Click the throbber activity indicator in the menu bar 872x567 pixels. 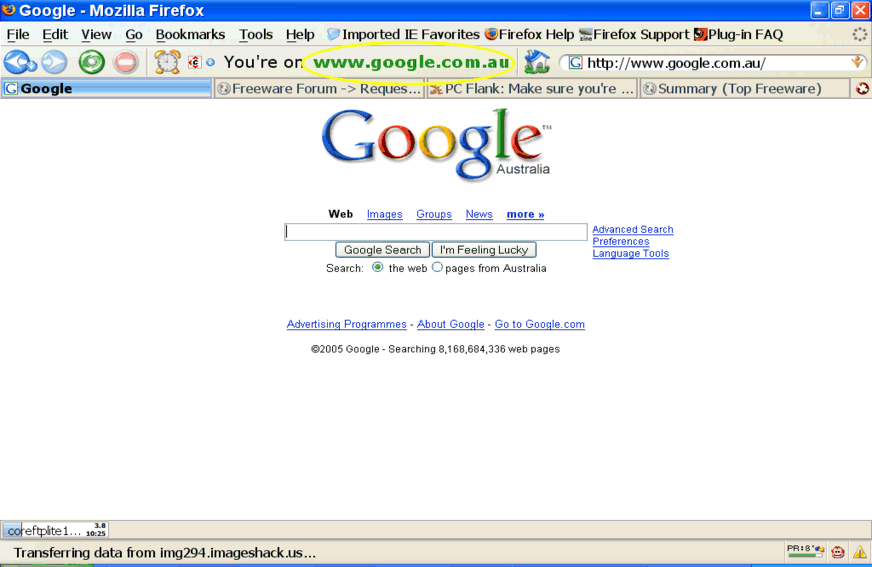pos(860,34)
